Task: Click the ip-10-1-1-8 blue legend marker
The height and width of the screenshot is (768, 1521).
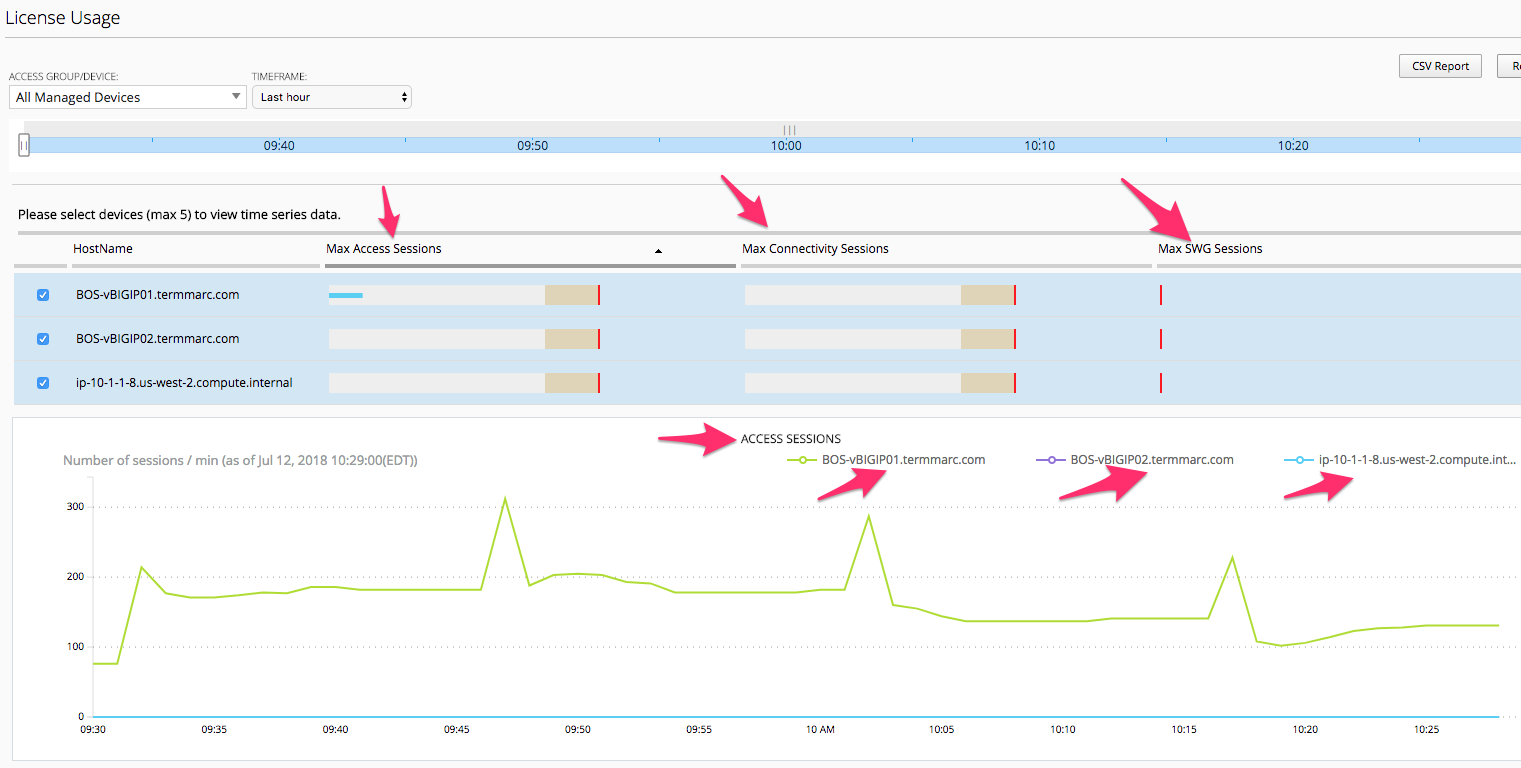Action: click(1298, 460)
